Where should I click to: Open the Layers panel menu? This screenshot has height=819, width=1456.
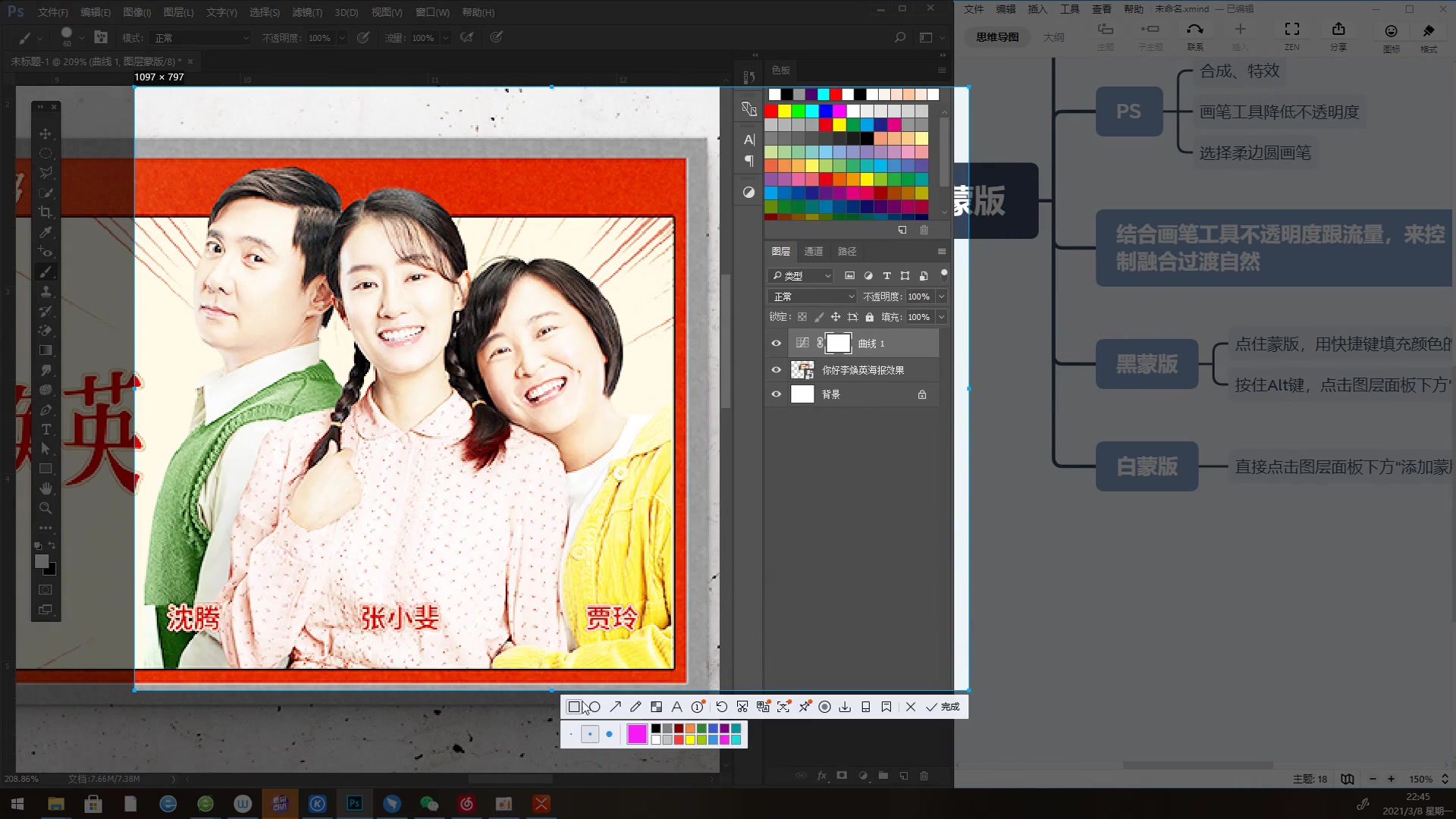tap(942, 252)
